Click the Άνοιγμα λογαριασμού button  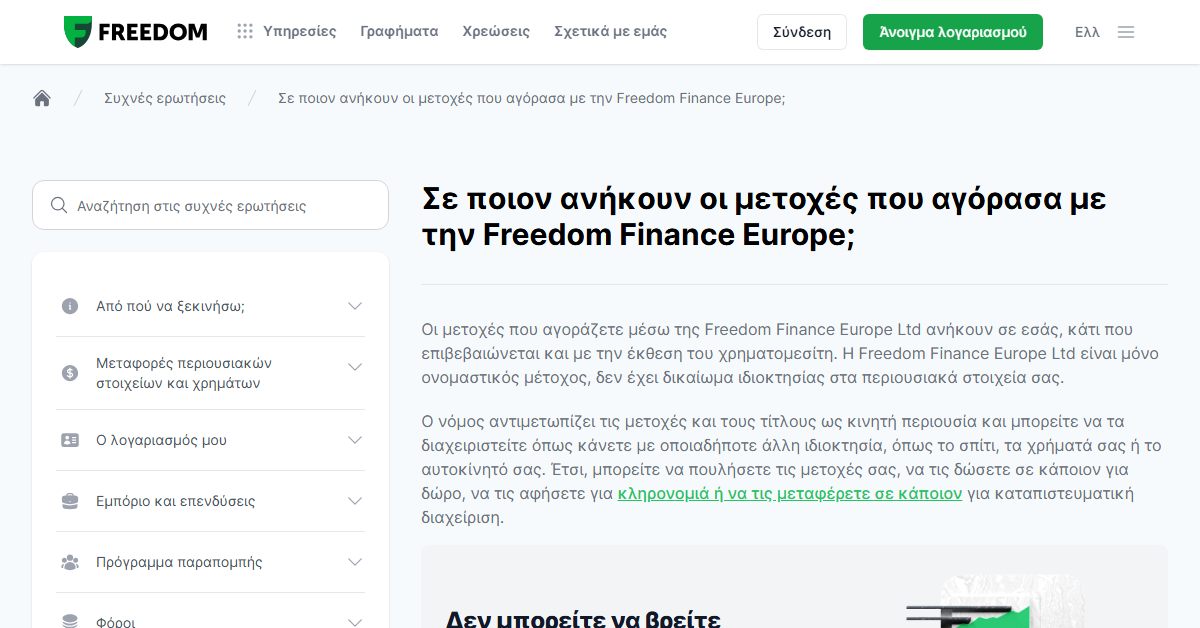(x=953, y=32)
